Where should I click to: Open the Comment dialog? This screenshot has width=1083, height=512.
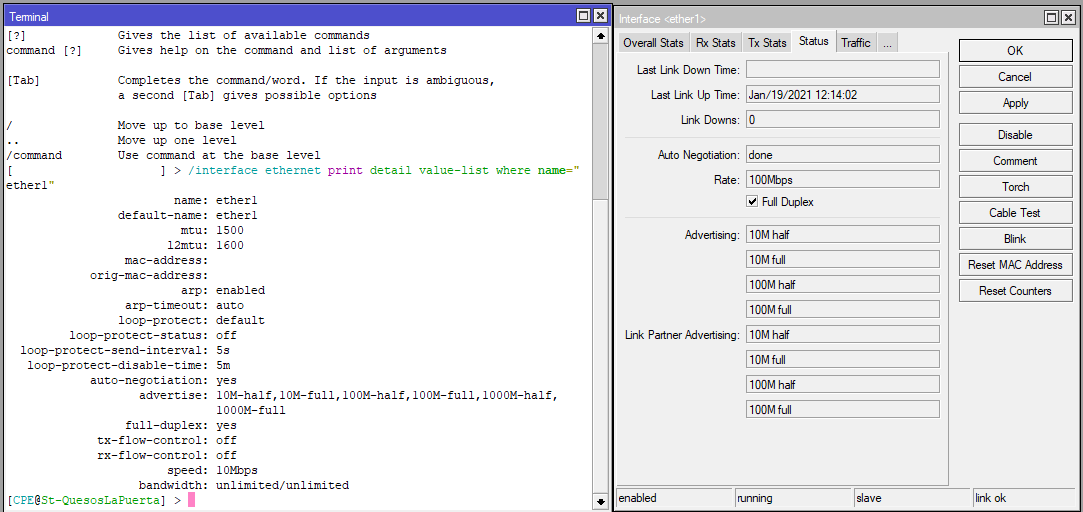point(1015,161)
